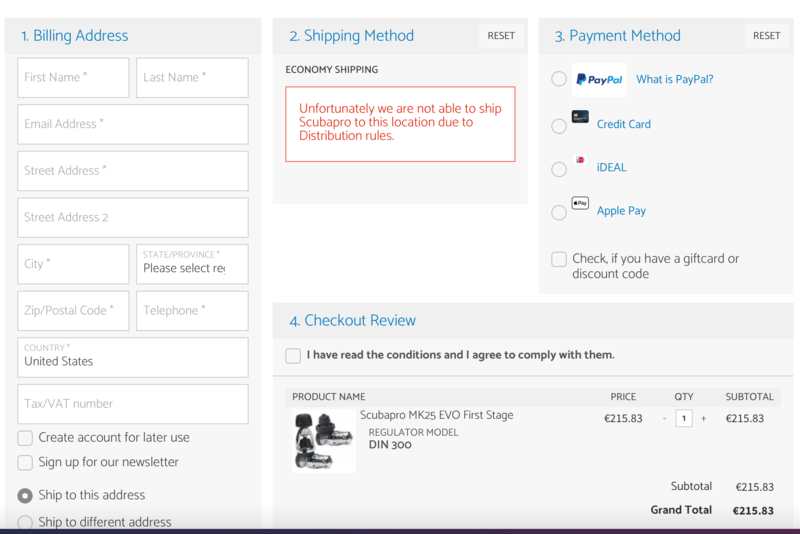Open the Country dropdown showing United States
This screenshot has height=534, width=800.
(133, 357)
